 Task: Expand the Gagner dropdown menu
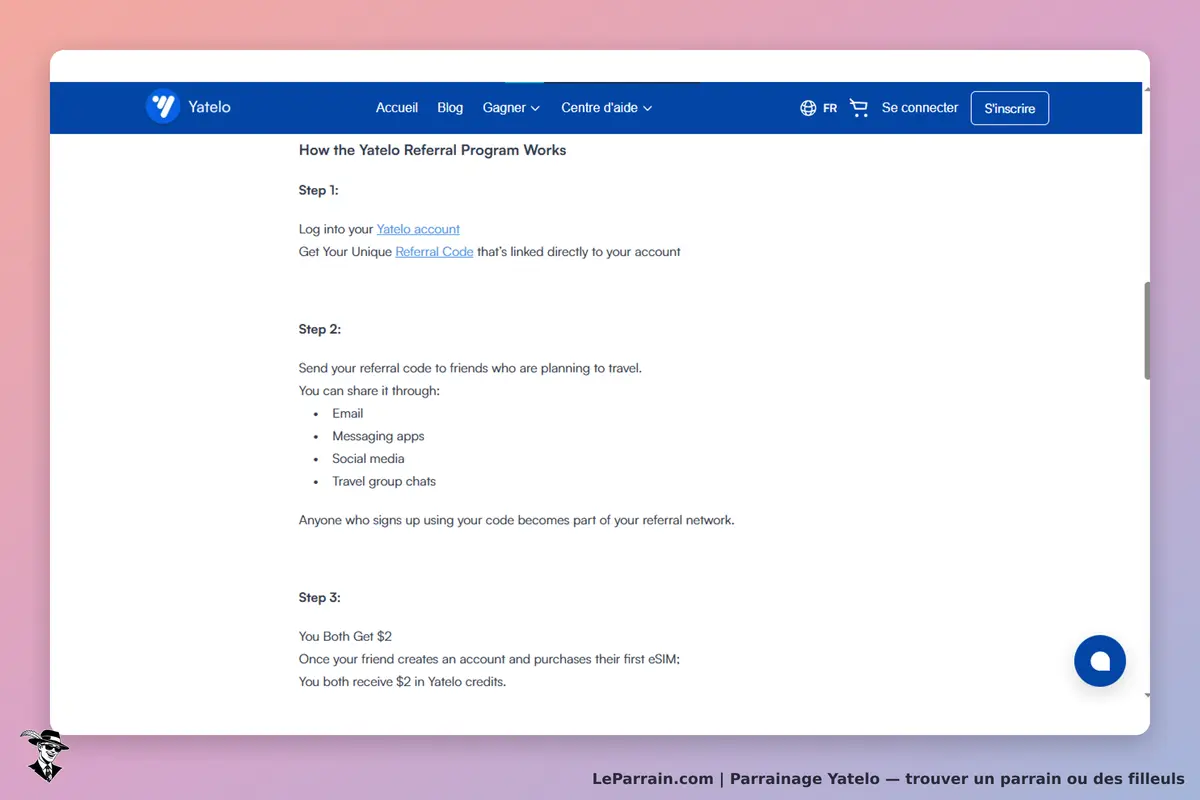[x=511, y=108]
